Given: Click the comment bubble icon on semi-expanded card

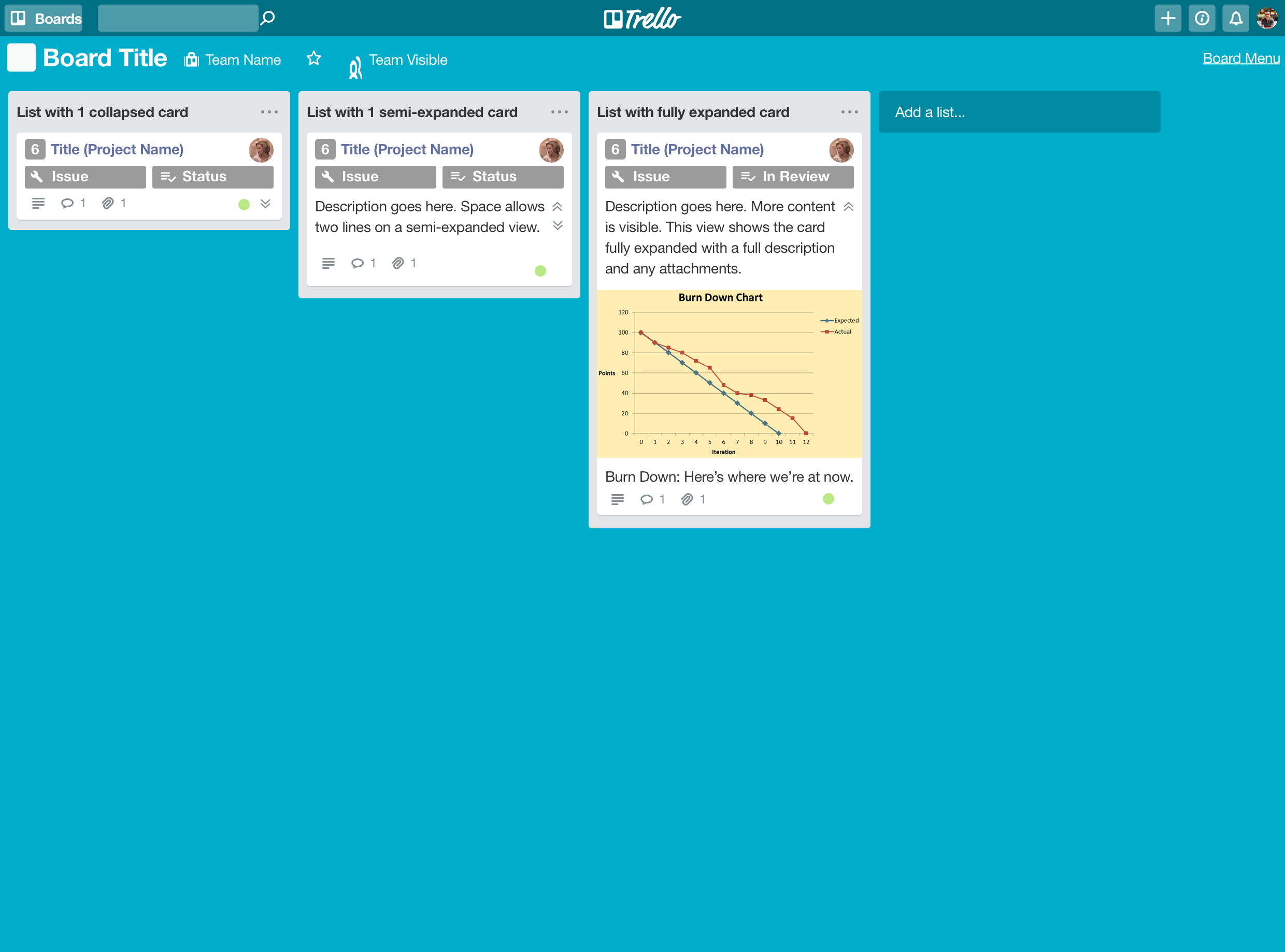Looking at the screenshot, I should click(x=357, y=263).
